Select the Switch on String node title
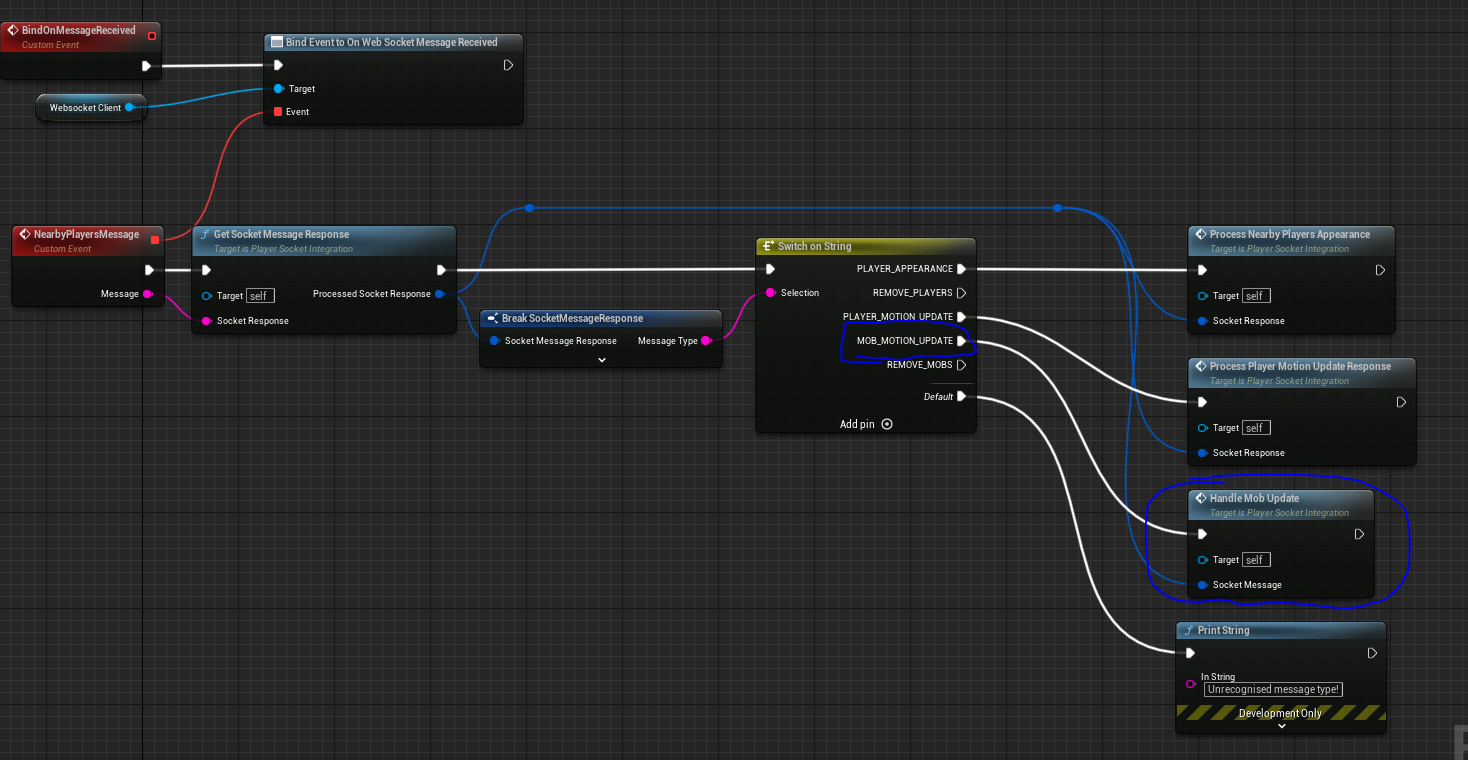The width and height of the screenshot is (1468, 760). pos(814,246)
